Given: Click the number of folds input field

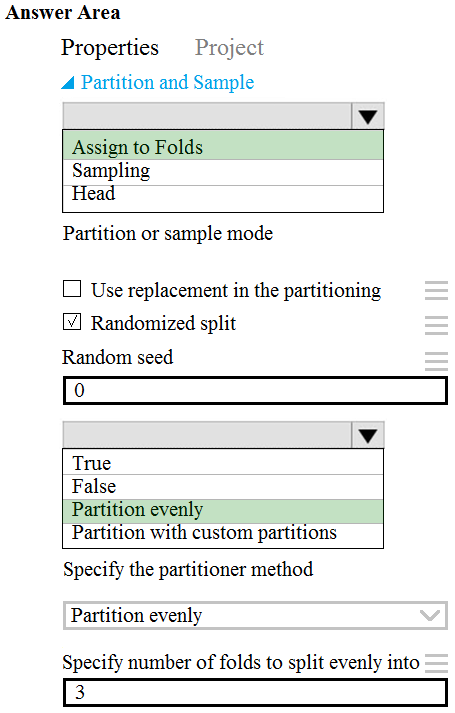Looking at the screenshot, I should [x=255, y=693].
